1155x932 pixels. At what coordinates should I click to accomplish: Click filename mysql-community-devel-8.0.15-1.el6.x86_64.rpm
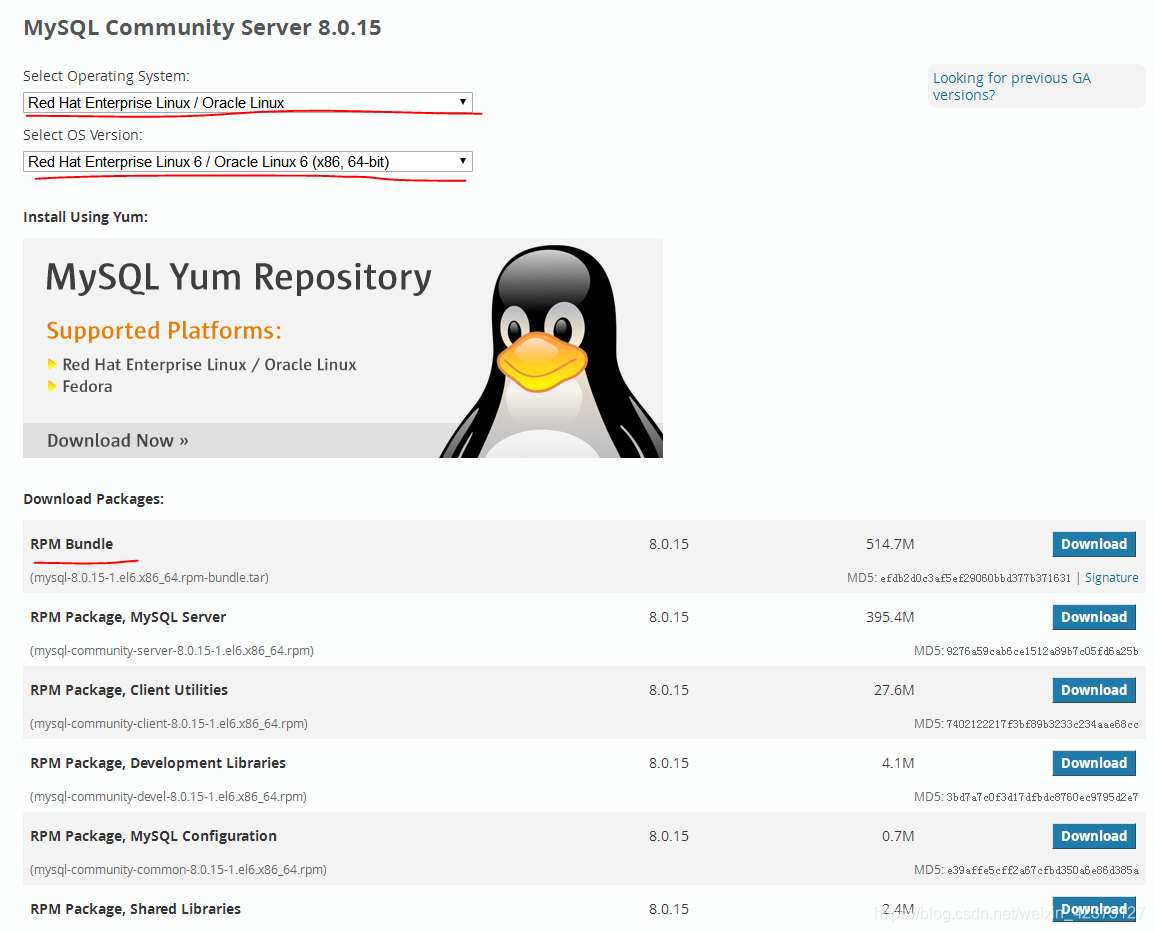coord(168,796)
